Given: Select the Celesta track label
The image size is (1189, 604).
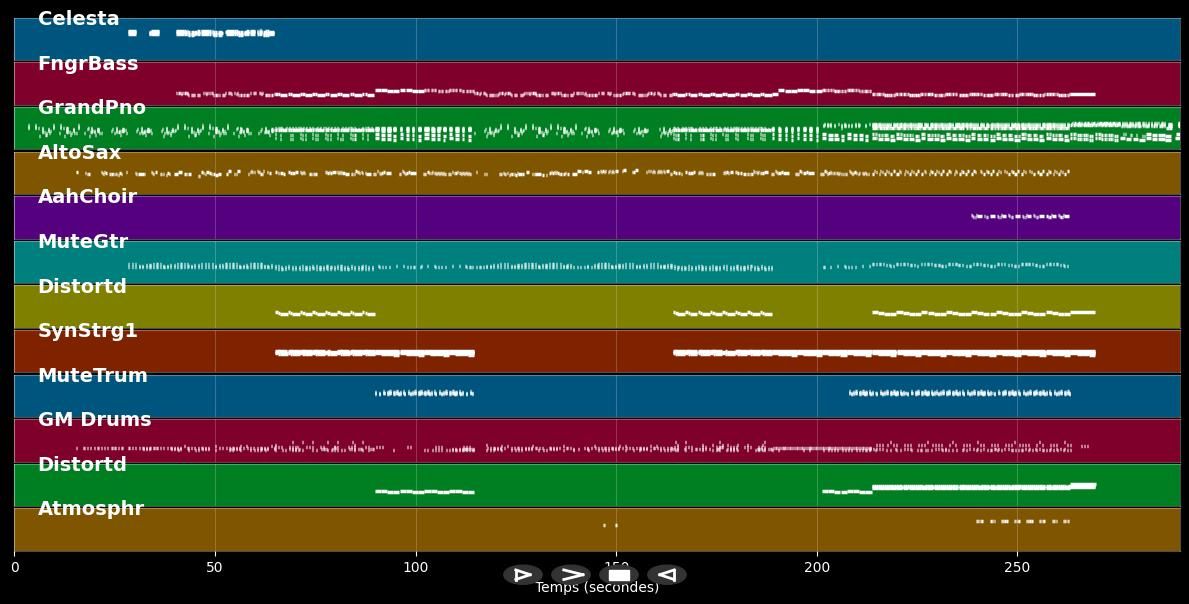Looking at the screenshot, I should (78, 19).
